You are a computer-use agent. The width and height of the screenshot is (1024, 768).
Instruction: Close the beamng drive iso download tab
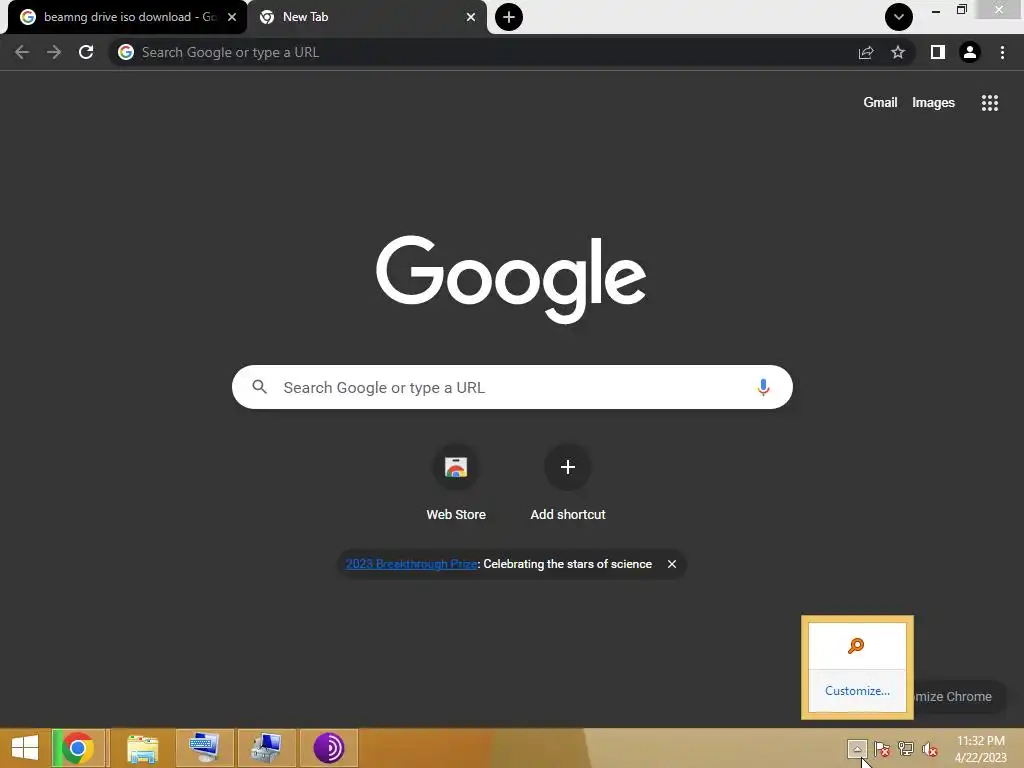point(232,17)
